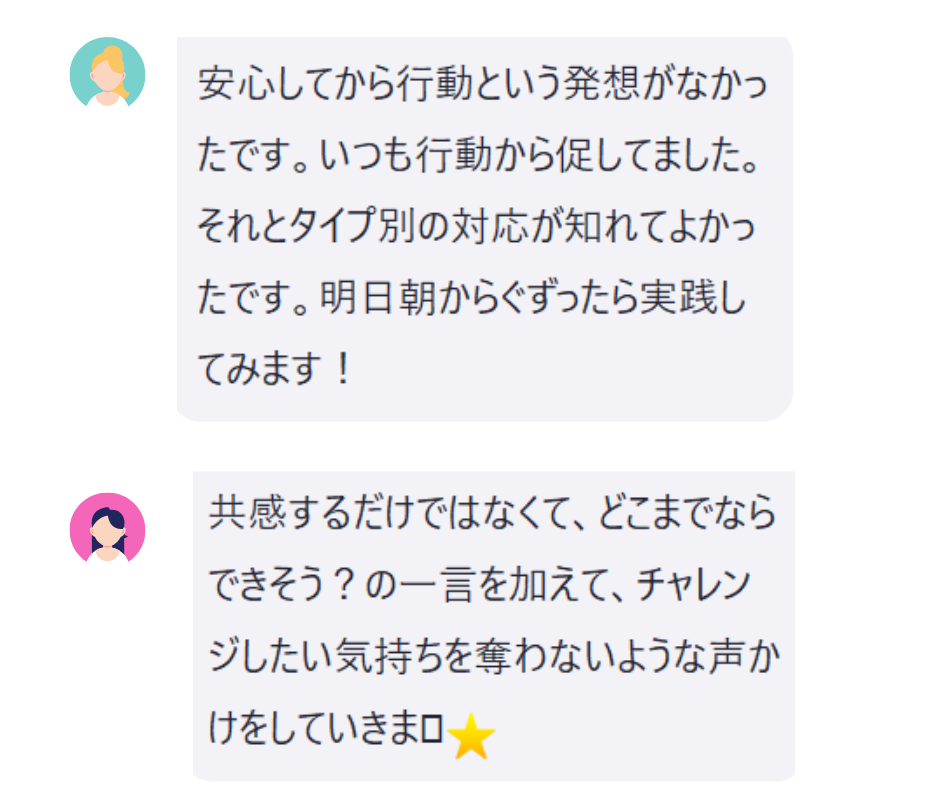Click the word 実践し in the first bubble
The image size is (940, 788).
tap(693, 296)
